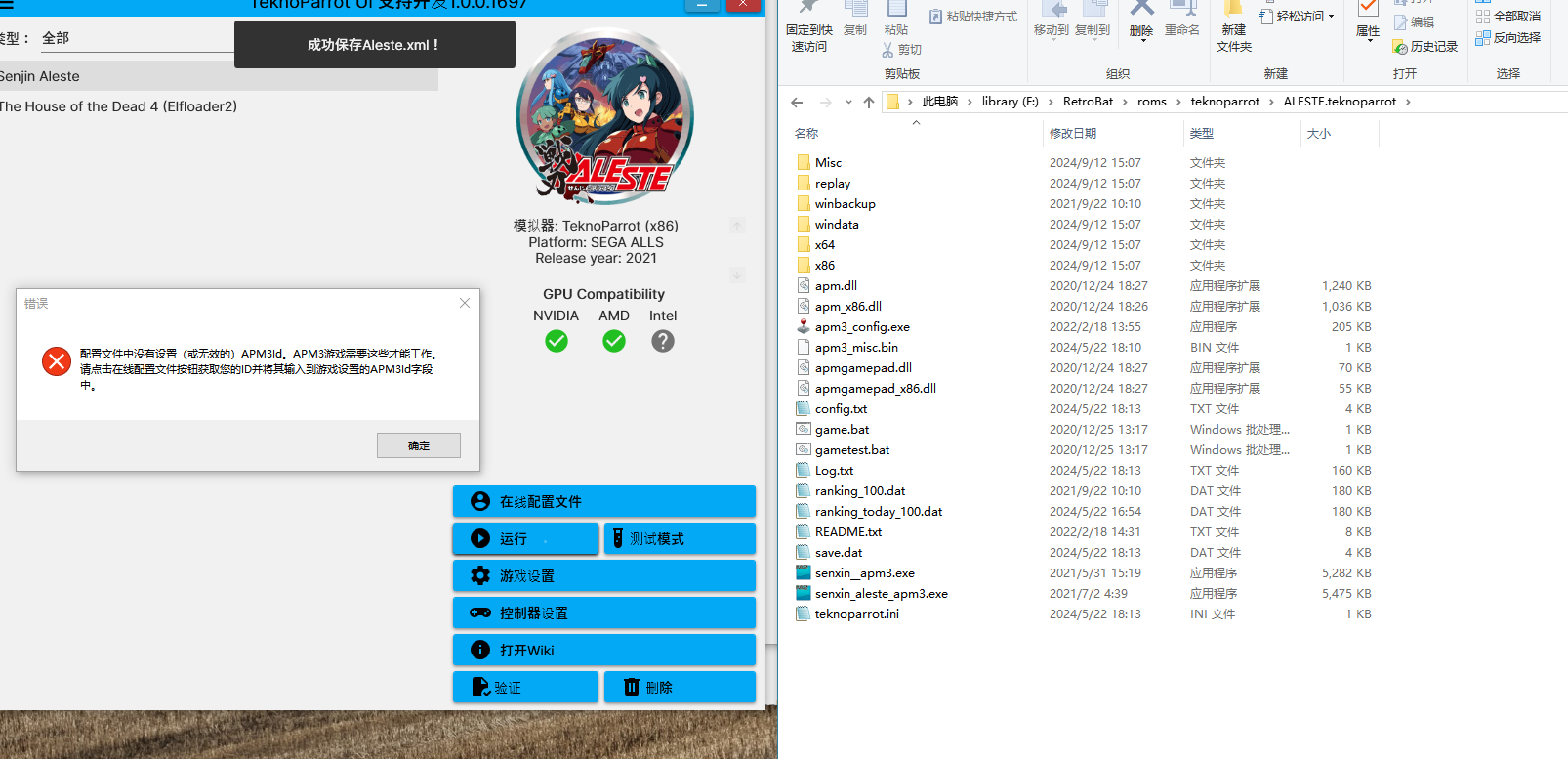The height and width of the screenshot is (759, 1568).
Task: Click library (F:) in the breadcrumb
Action: 1010,102
